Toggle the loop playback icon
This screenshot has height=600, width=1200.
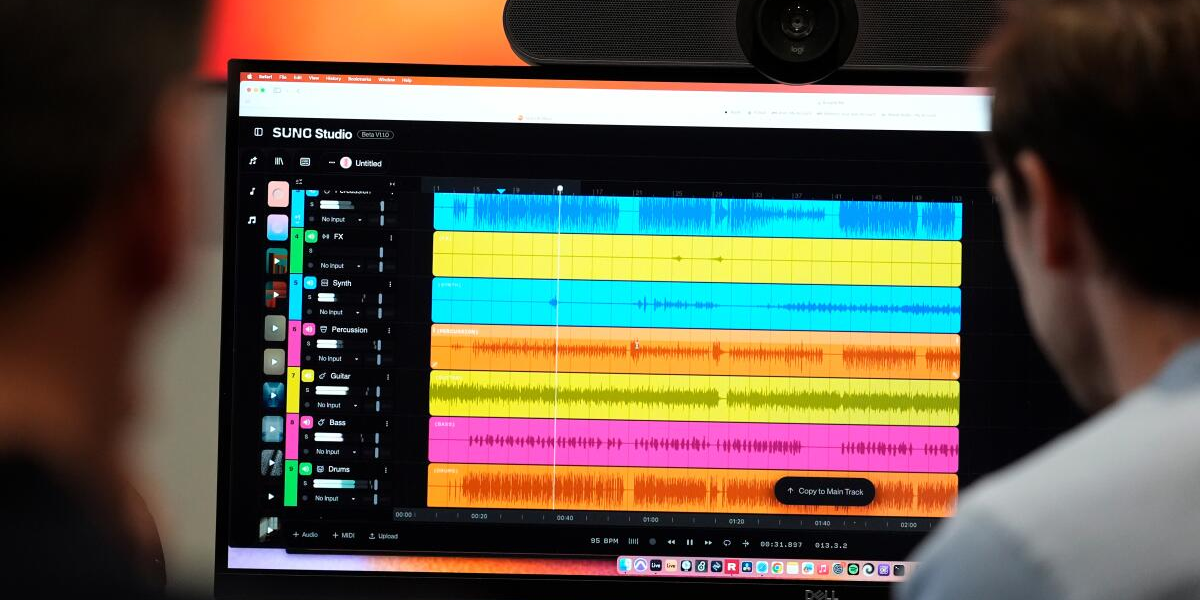click(x=727, y=542)
